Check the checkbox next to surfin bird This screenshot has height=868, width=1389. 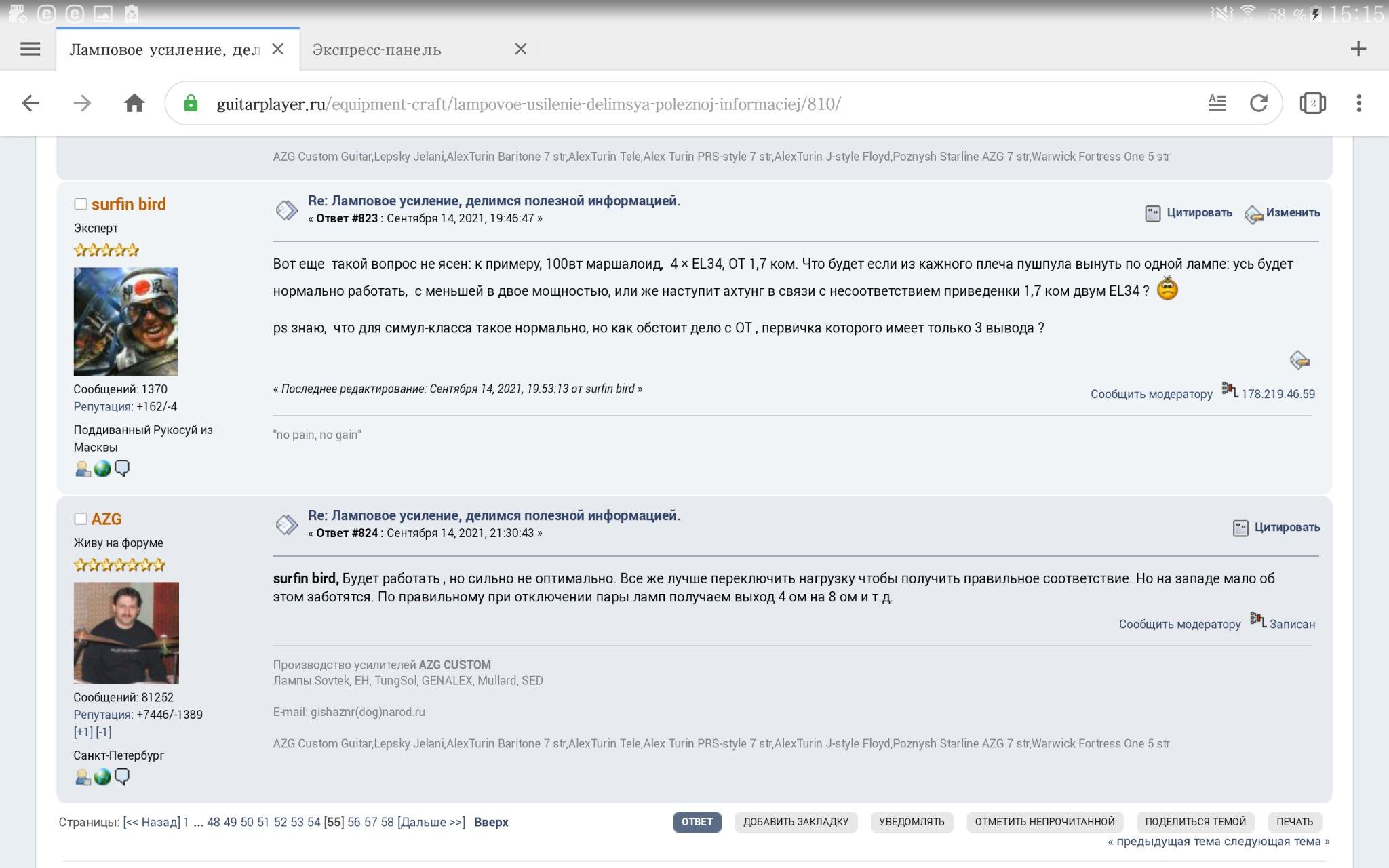click(x=81, y=204)
